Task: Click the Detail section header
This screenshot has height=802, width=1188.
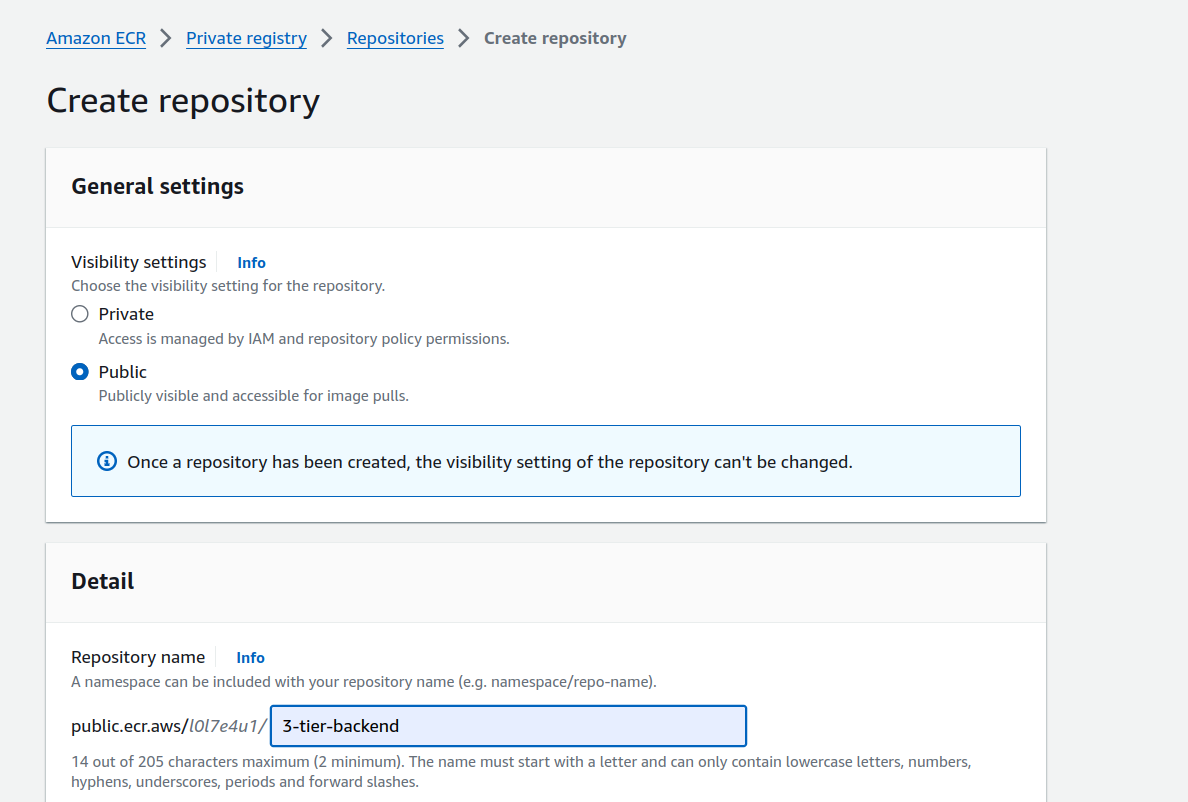Action: coord(103,581)
